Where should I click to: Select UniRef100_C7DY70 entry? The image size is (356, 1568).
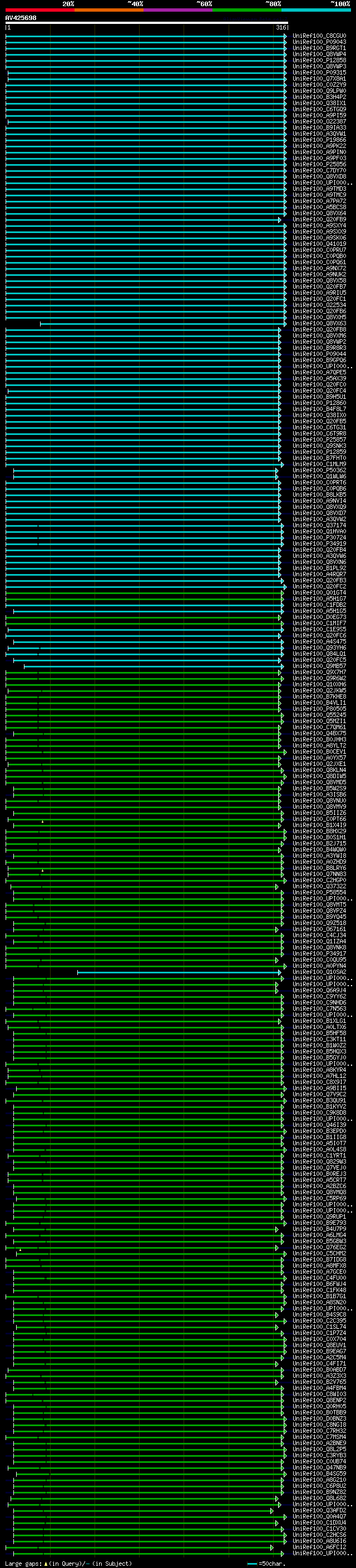pos(319,170)
